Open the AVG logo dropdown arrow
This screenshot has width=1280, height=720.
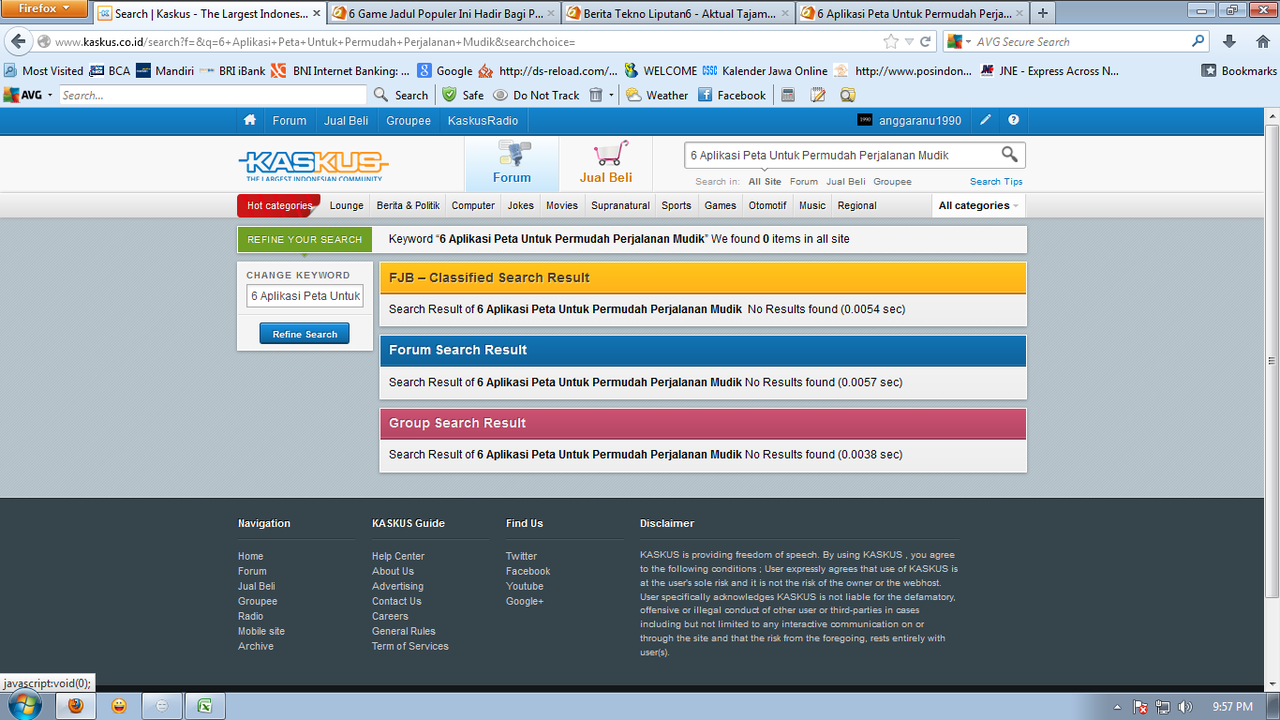point(50,95)
